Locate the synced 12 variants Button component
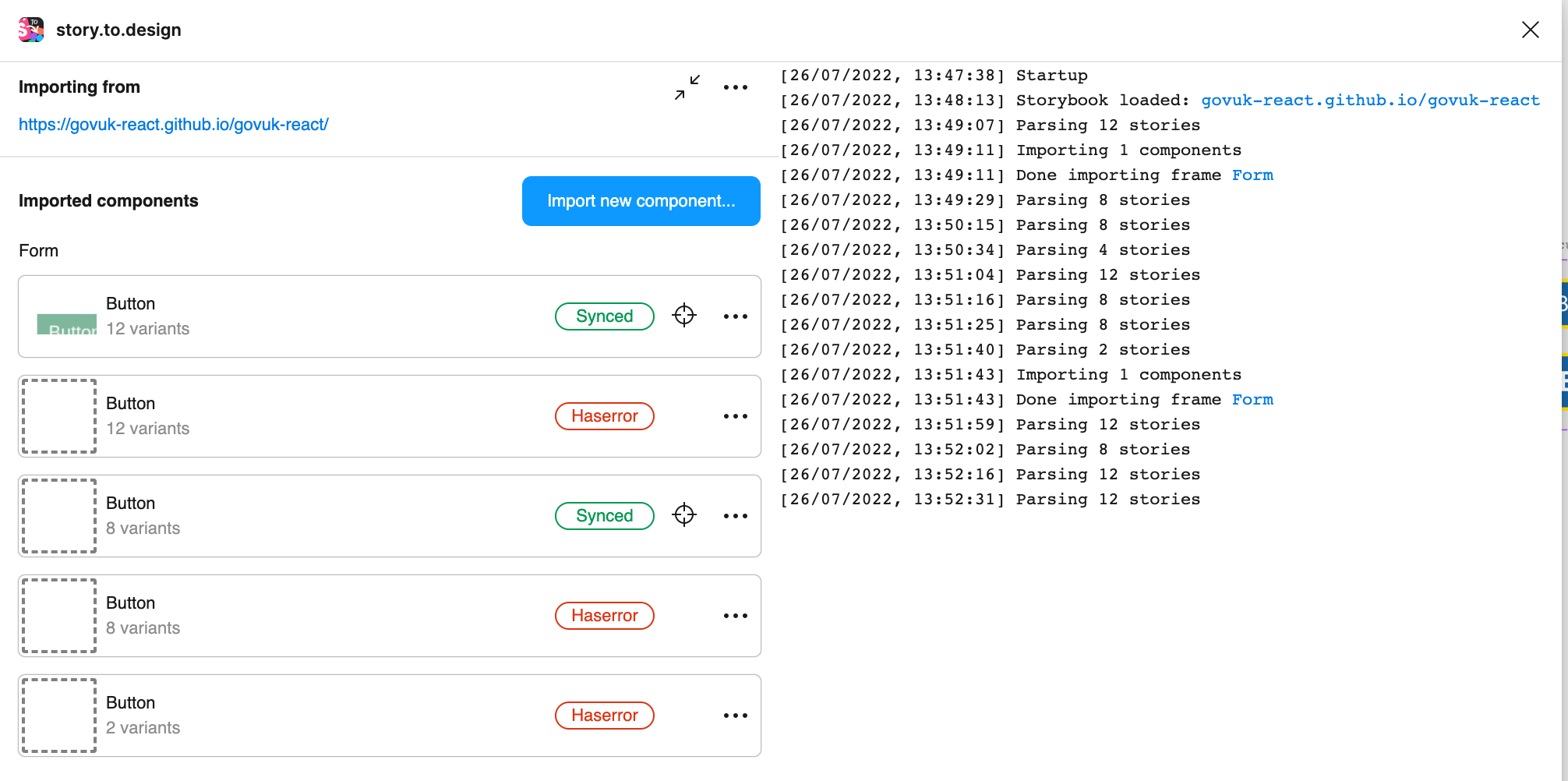The height and width of the screenshot is (781, 1568). click(x=684, y=316)
